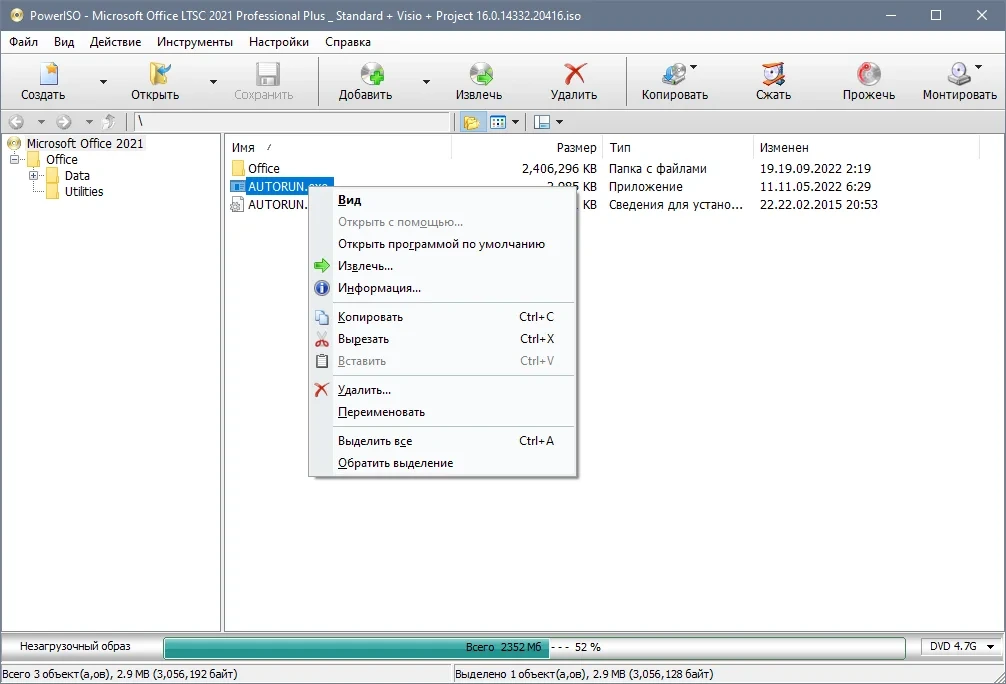The height and width of the screenshot is (684, 1006).
Task: Open the Back history dropdown arrow
Action: tap(41, 121)
